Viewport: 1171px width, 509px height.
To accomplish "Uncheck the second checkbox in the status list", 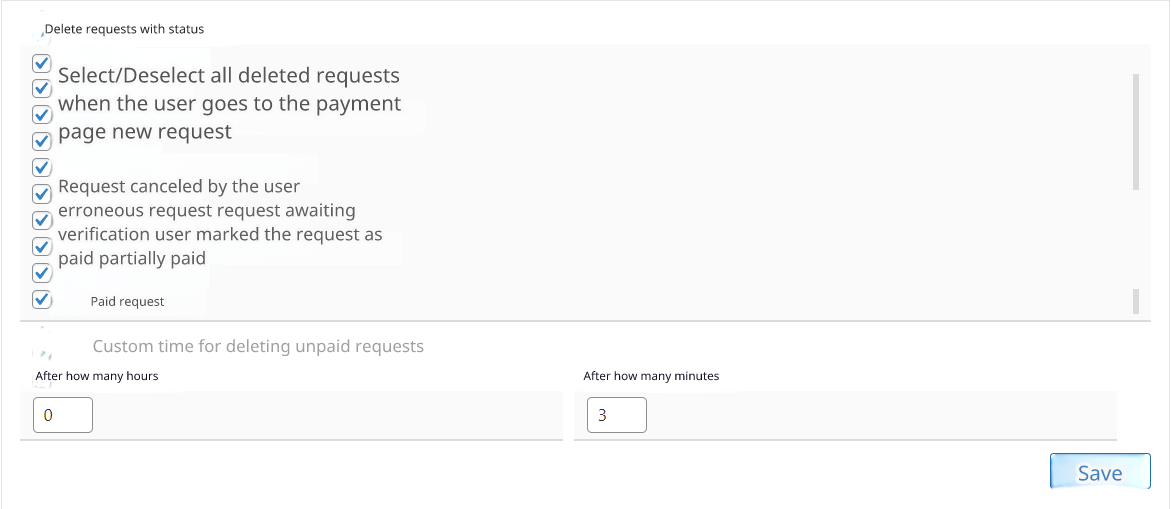I will (42, 88).
